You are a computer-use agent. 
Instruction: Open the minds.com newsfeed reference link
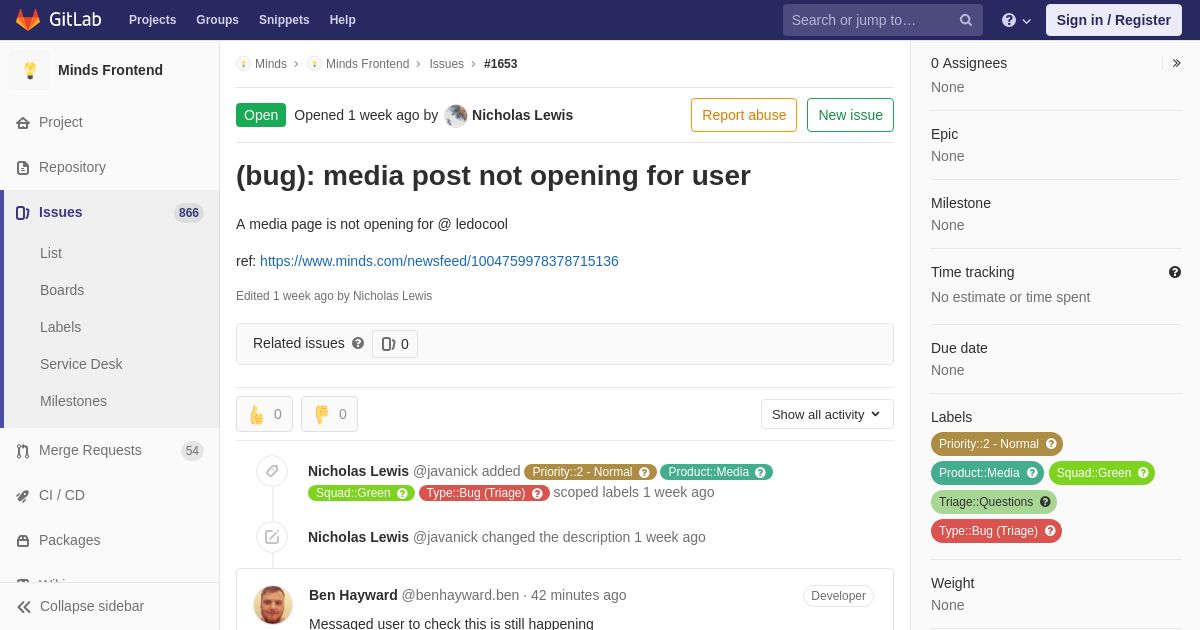[x=439, y=261]
